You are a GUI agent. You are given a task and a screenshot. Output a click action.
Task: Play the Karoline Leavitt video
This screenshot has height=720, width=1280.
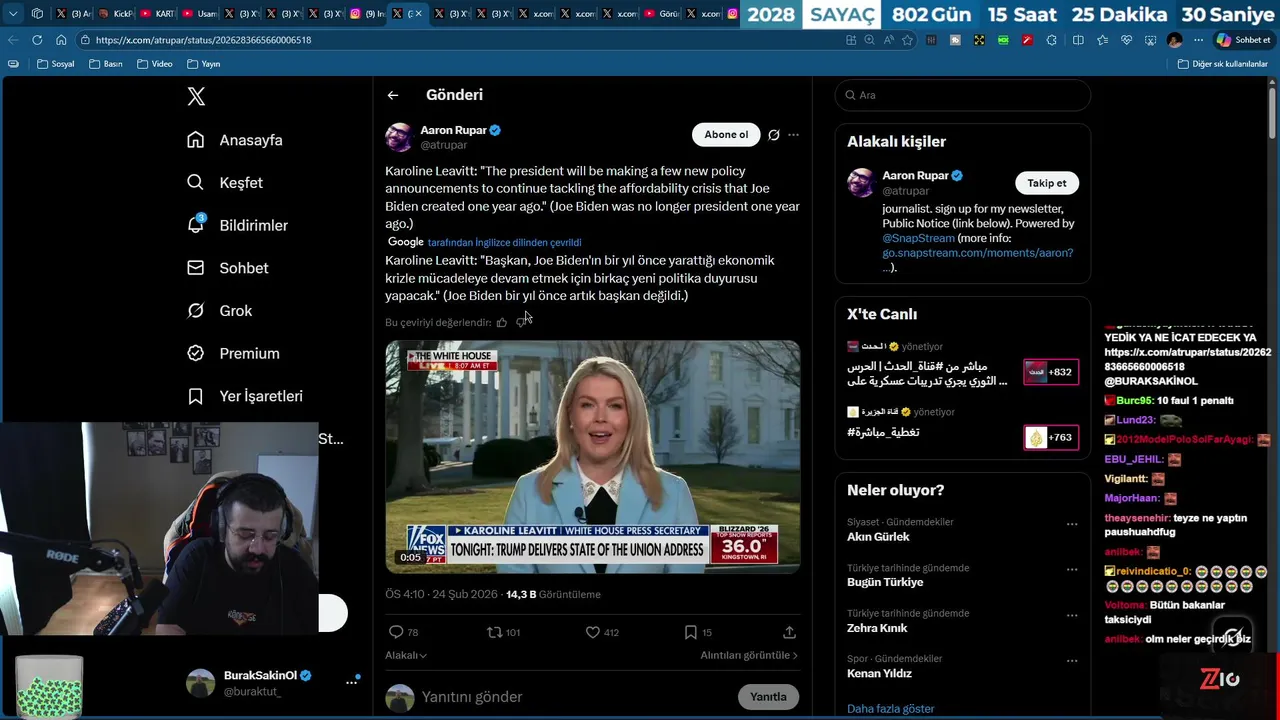pyautogui.click(x=593, y=457)
